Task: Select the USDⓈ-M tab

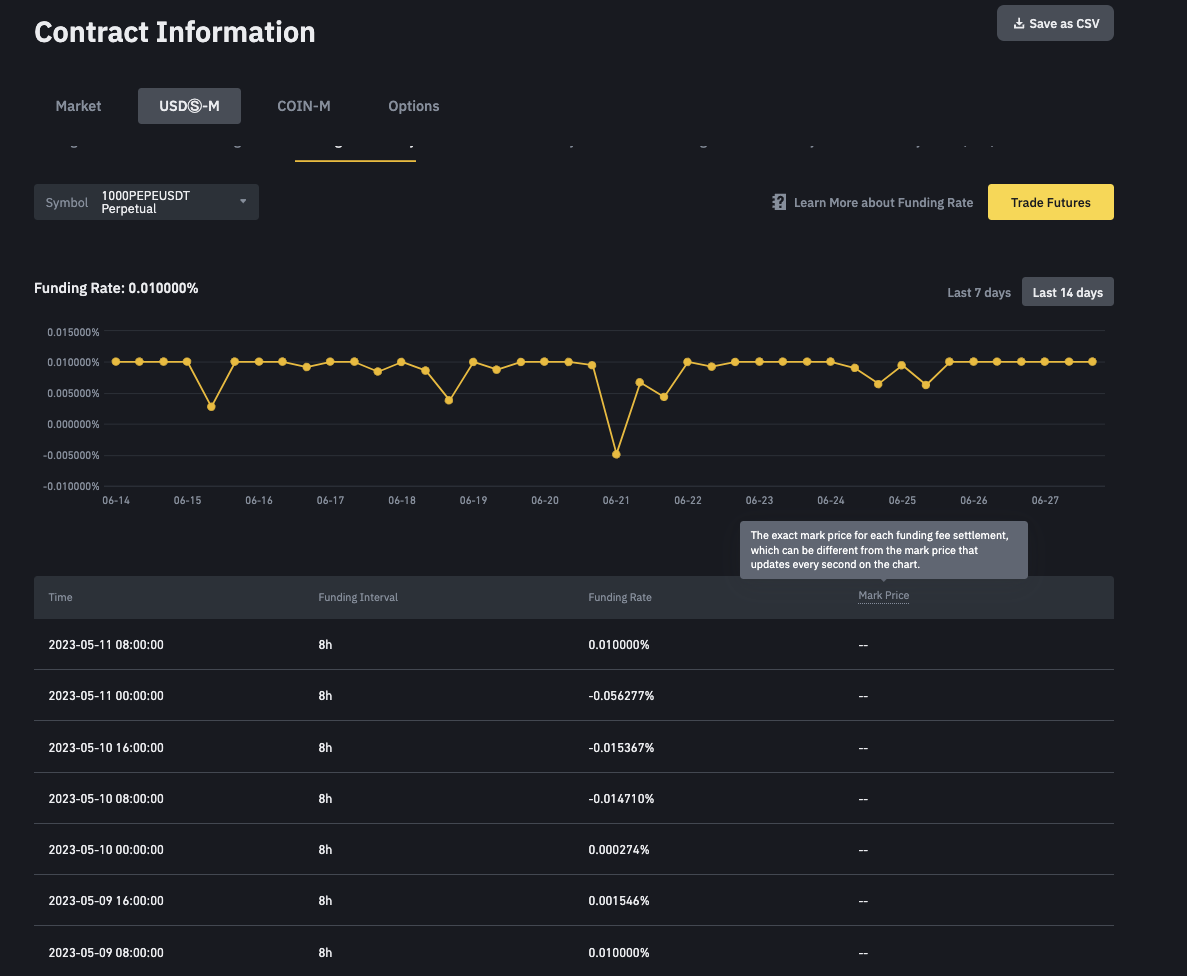Action: pos(189,106)
